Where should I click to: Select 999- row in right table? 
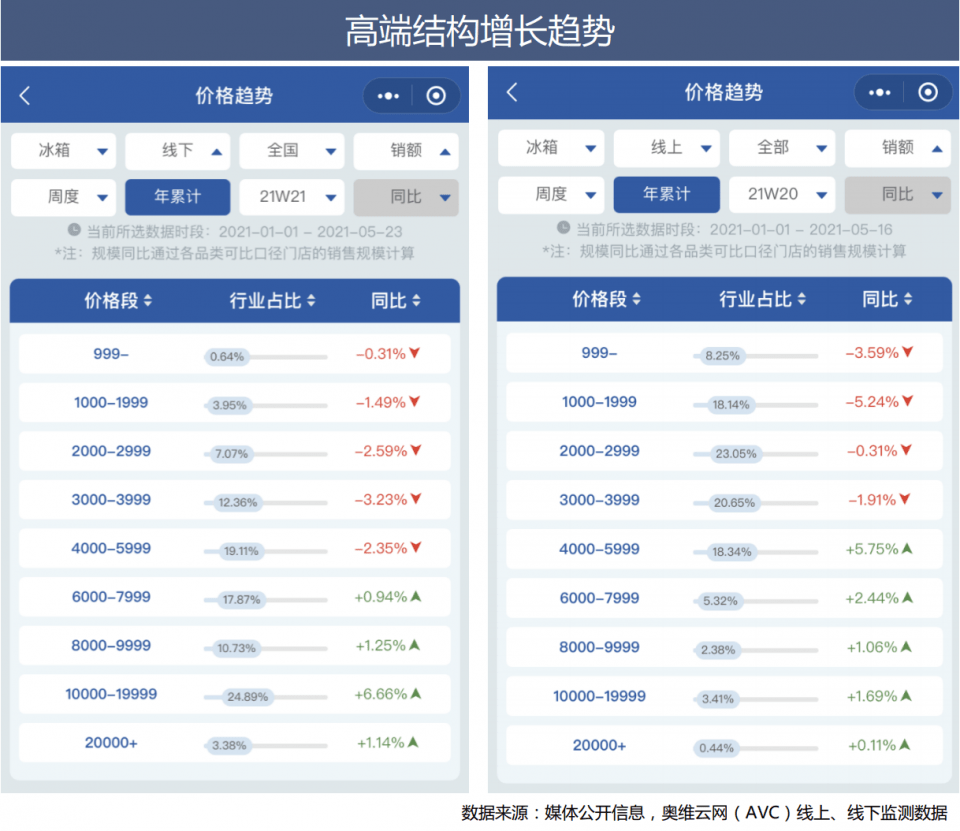(x=724, y=353)
